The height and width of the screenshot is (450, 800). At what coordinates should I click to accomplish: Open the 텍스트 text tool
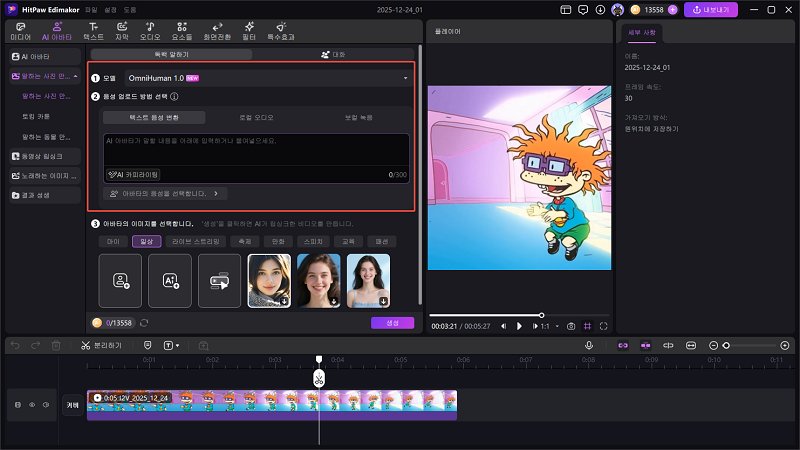(x=93, y=31)
